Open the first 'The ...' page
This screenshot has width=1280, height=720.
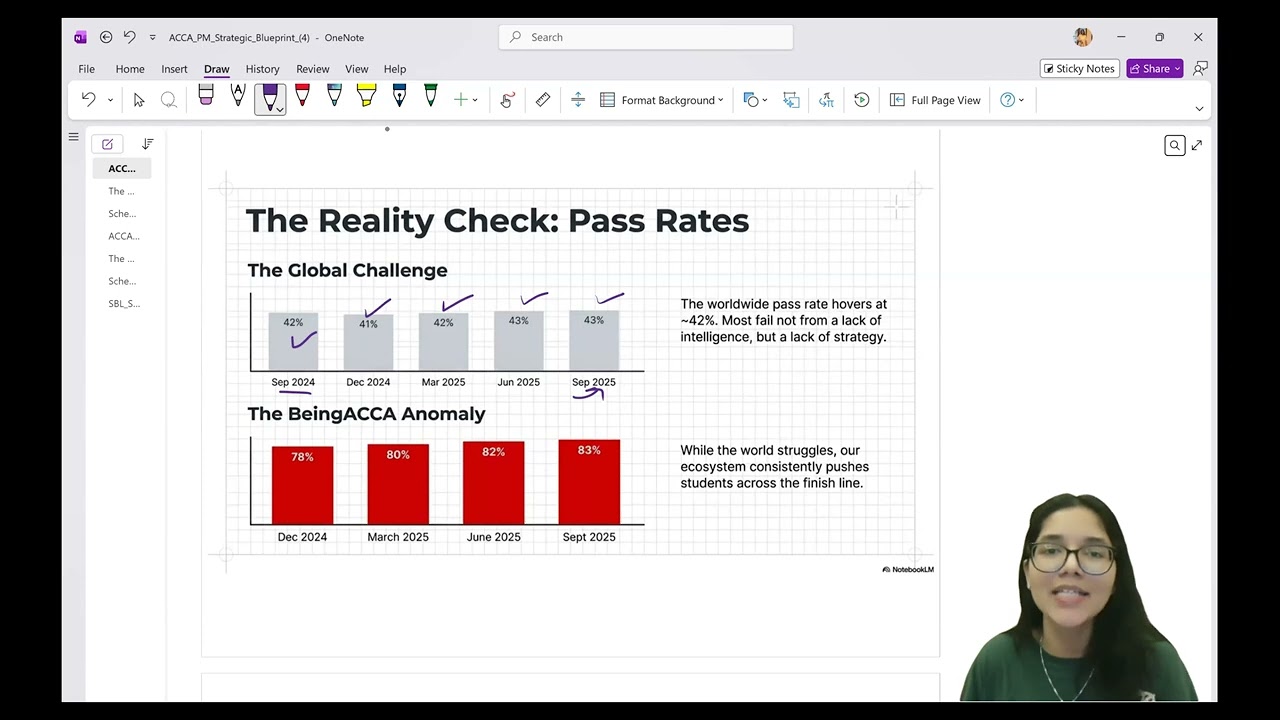click(x=122, y=191)
